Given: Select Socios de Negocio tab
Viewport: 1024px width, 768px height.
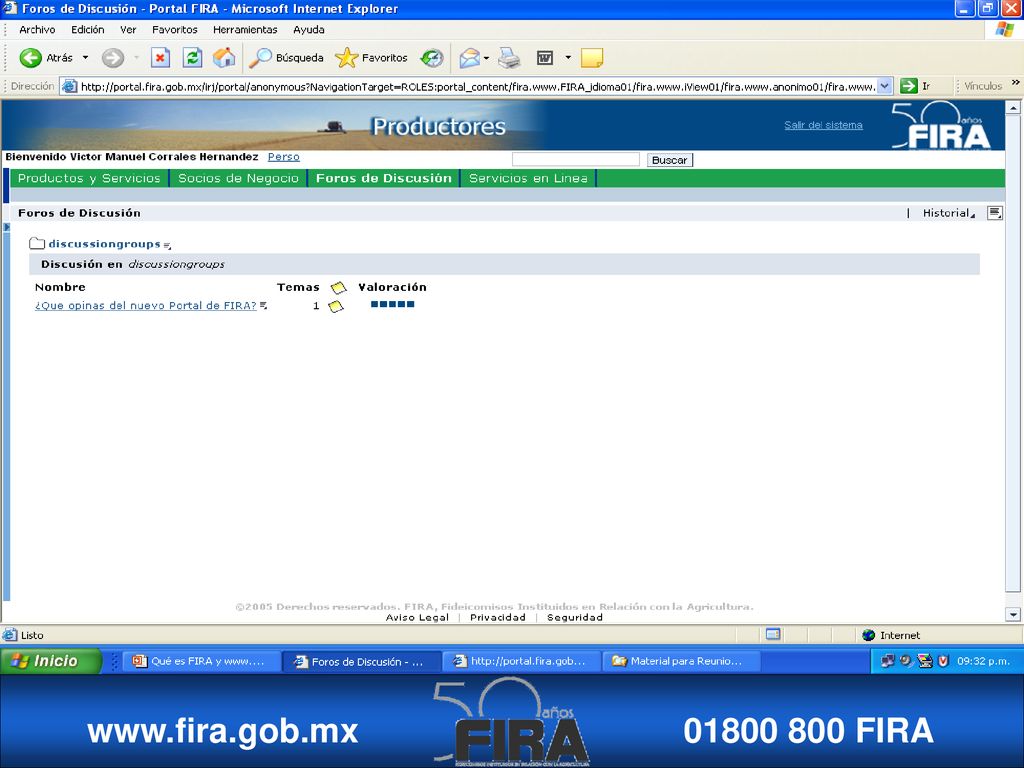Looking at the screenshot, I should tap(238, 178).
